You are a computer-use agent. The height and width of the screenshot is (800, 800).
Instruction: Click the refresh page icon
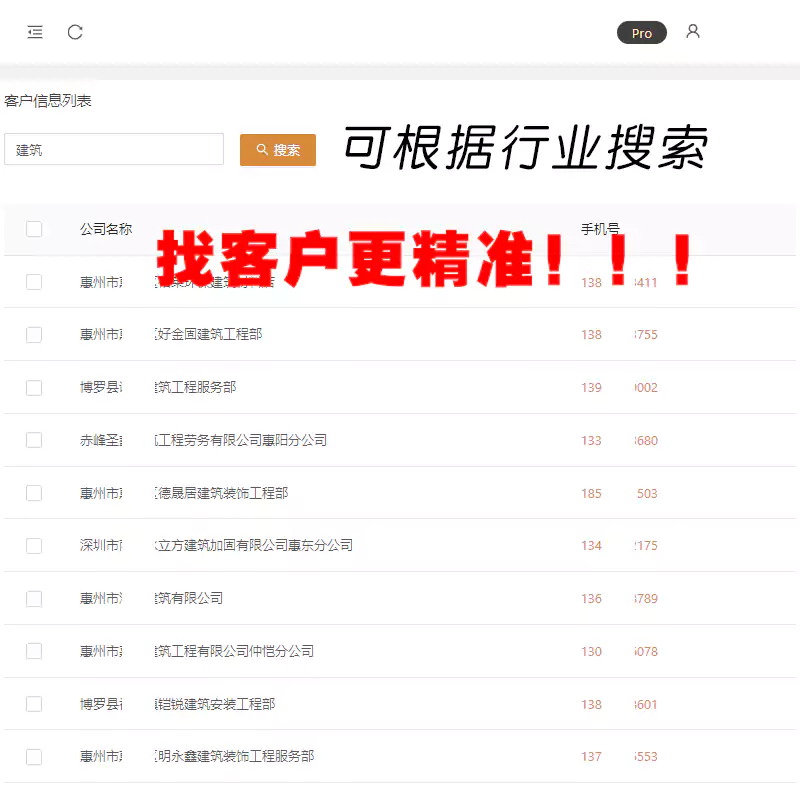(75, 33)
